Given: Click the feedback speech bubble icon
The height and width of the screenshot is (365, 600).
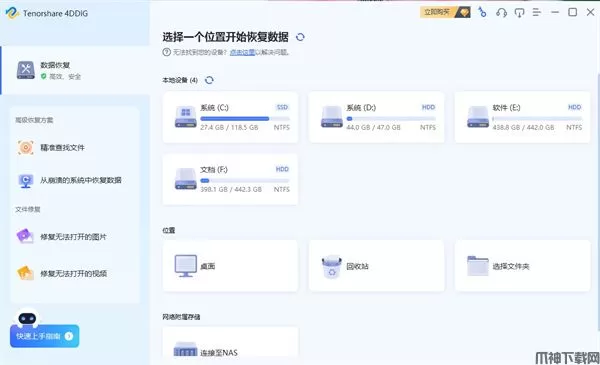Looking at the screenshot, I should coord(519,13).
